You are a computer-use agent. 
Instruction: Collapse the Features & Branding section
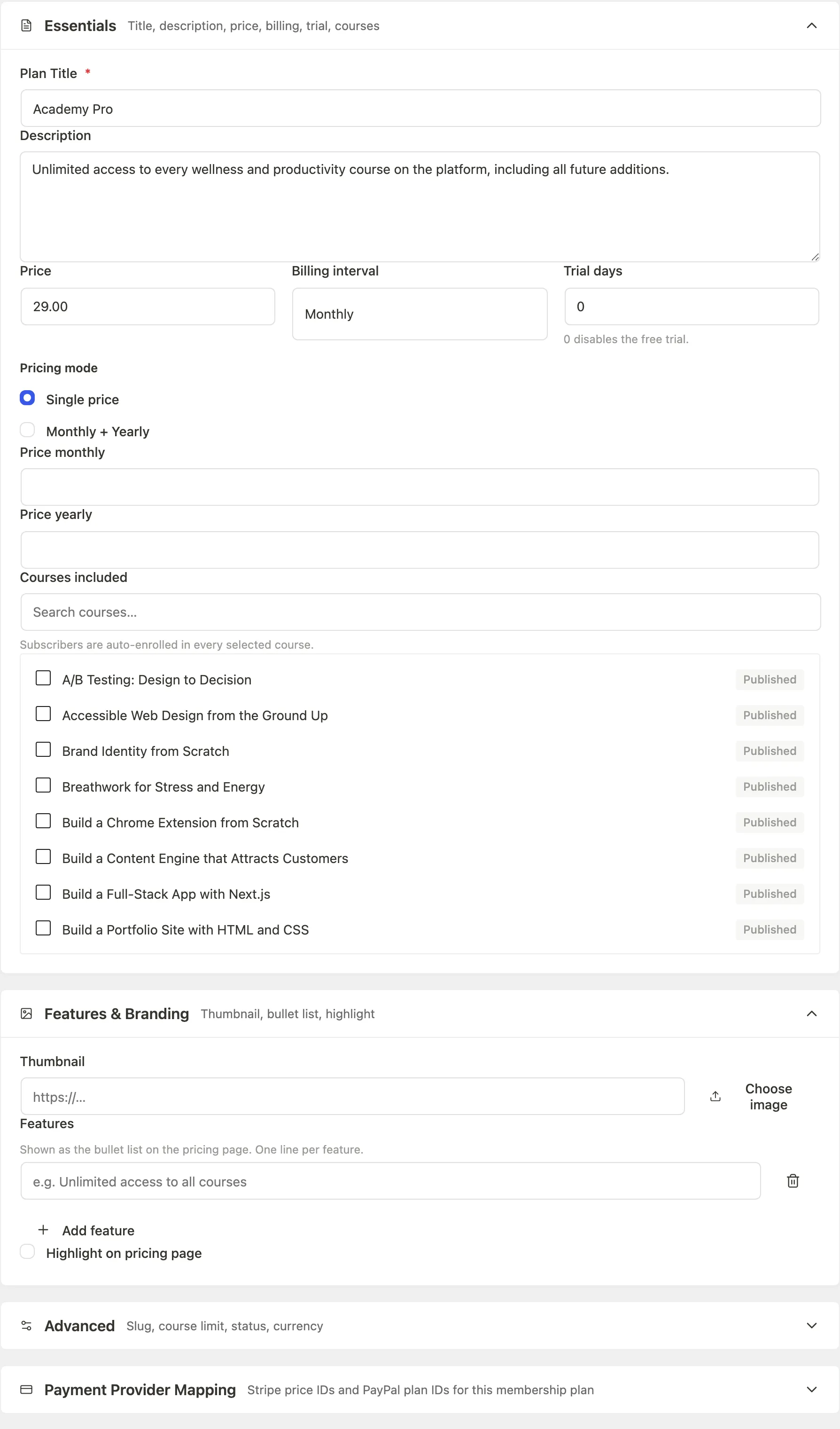tap(811, 1013)
